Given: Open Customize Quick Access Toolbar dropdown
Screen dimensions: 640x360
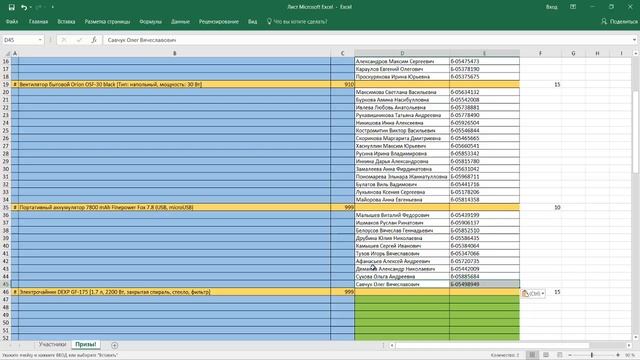Looking at the screenshot, I should (x=53, y=7).
